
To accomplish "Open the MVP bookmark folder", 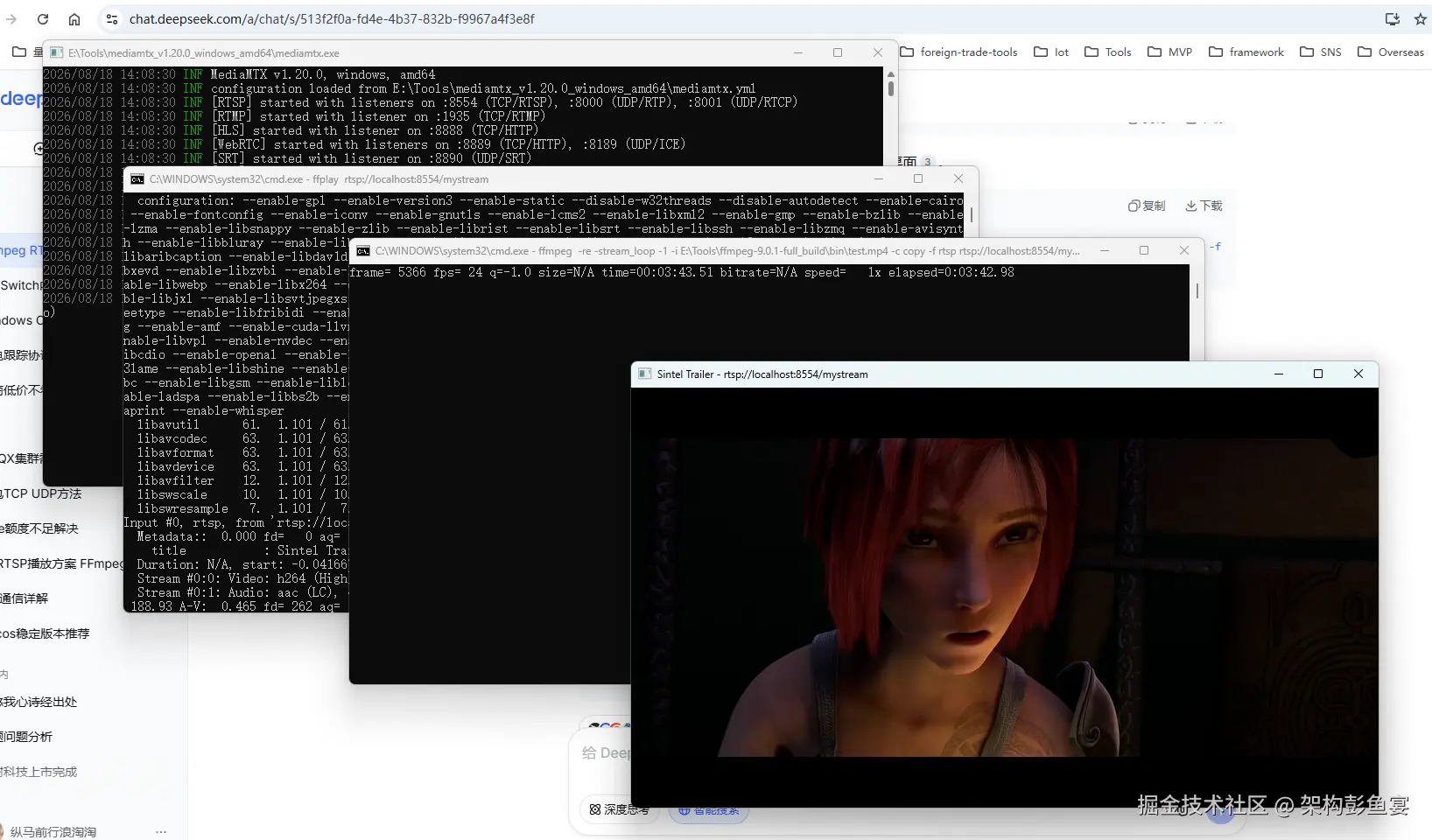I will tap(1170, 52).
